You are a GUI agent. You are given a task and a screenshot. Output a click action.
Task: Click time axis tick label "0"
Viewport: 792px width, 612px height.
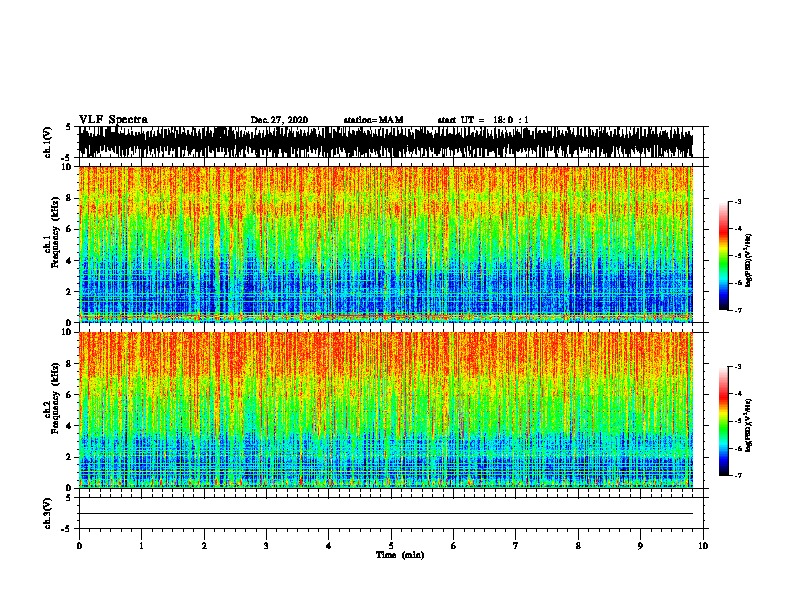coord(79,546)
